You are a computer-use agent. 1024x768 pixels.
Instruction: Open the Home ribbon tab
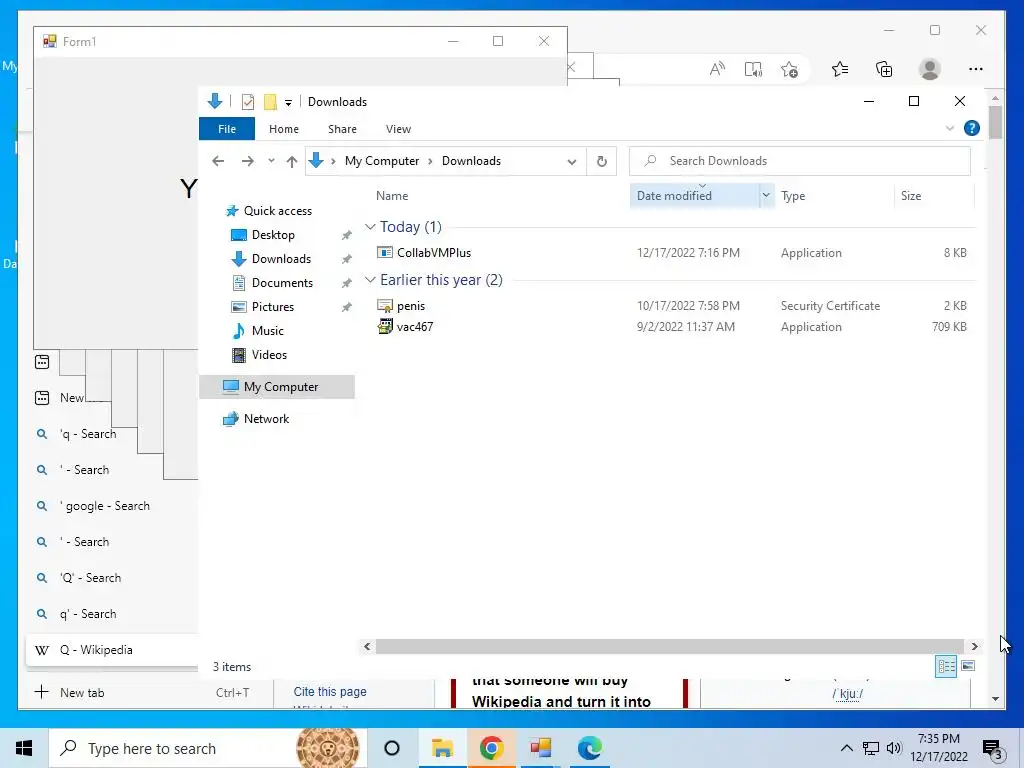[x=283, y=129]
